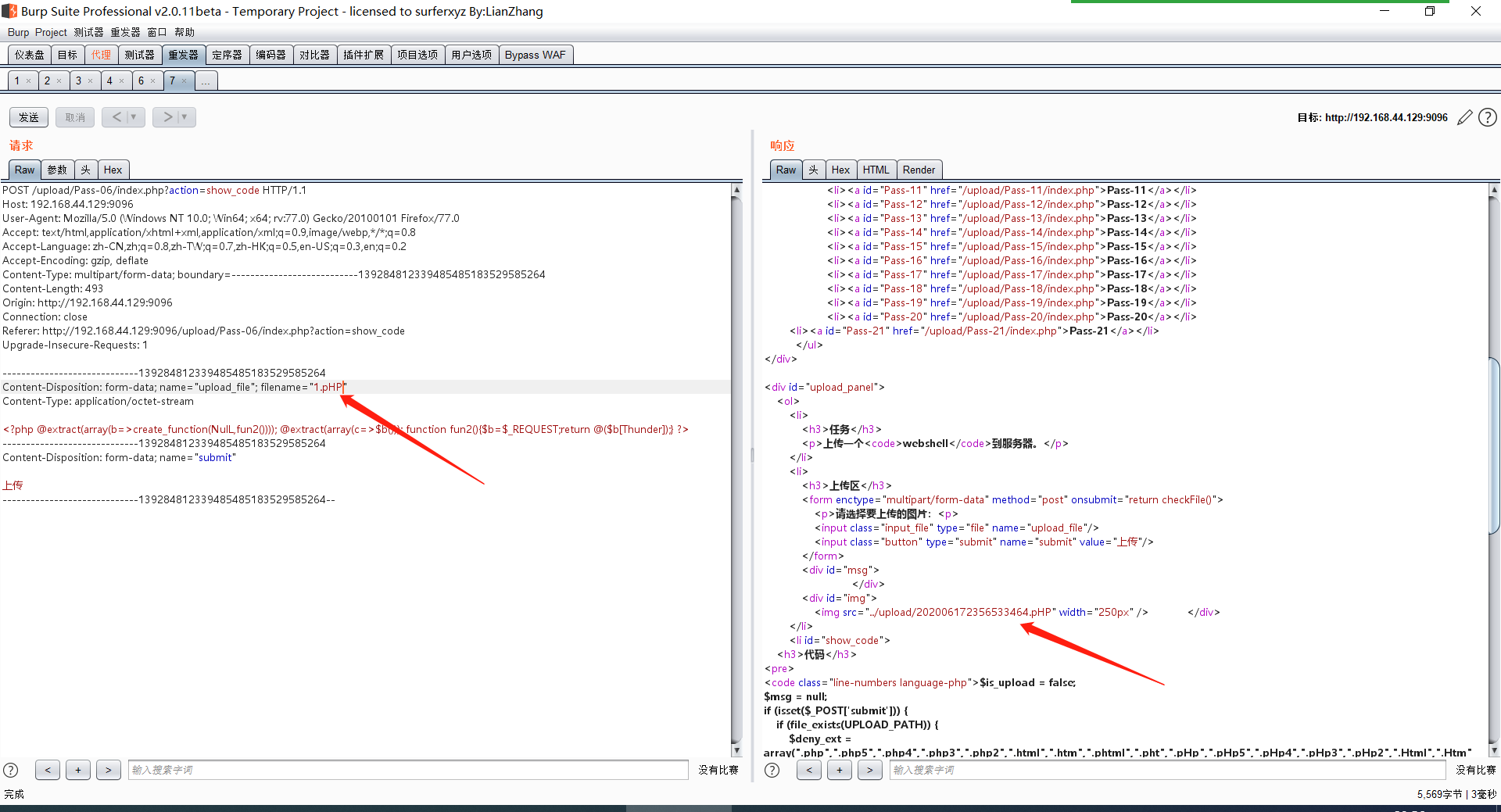The height and width of the screenshot is (812, 1501).
Task: Close repeater tab 7
Action: click(x=184, y=81)
